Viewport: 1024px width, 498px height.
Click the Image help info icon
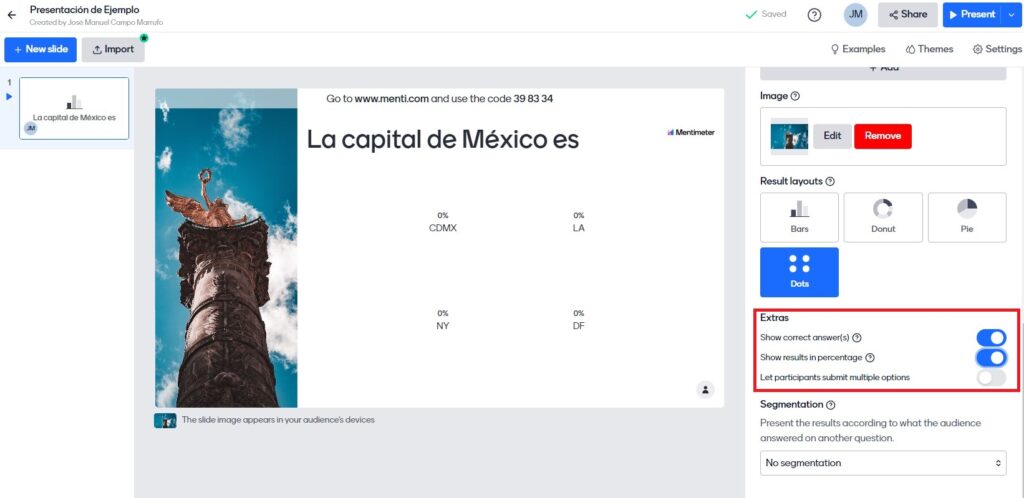(x=796, y=96)
